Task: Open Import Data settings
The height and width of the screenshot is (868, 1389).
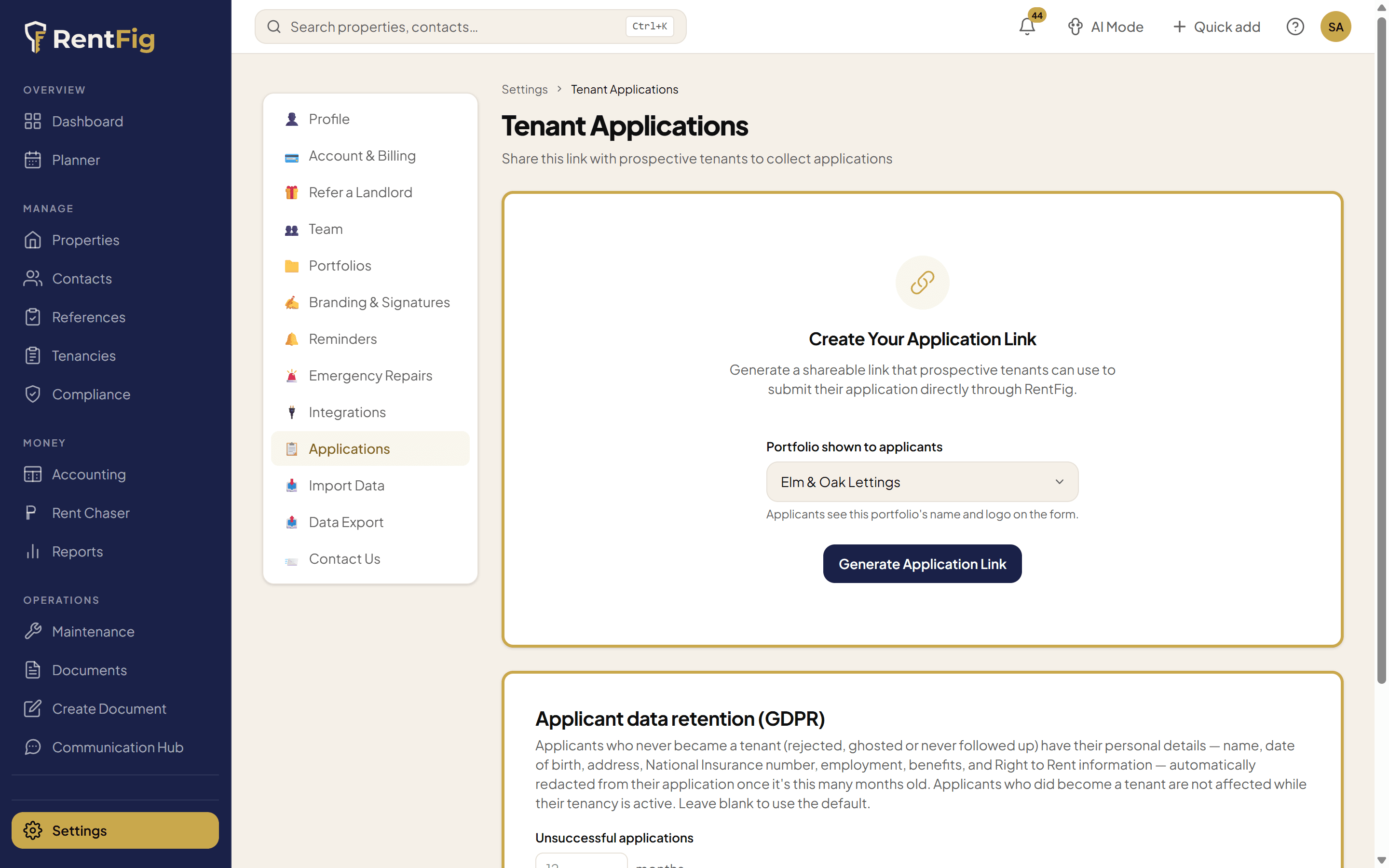Action: [x=370, y=486]
